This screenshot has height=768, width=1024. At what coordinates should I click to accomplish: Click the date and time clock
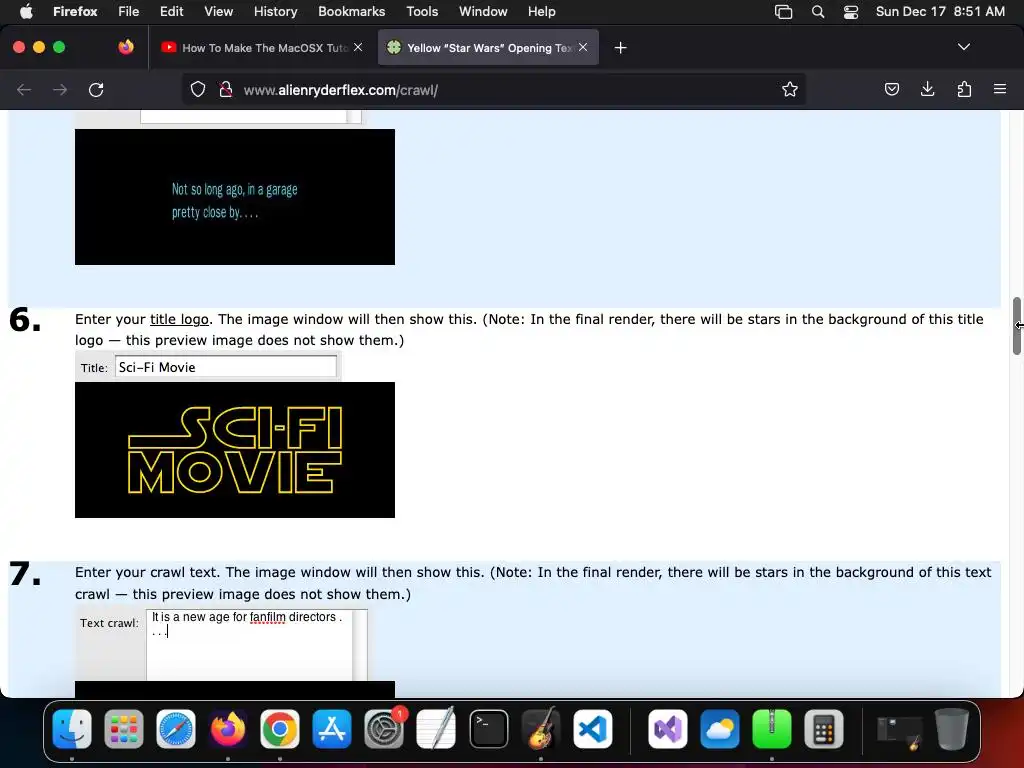pos(940,11)
